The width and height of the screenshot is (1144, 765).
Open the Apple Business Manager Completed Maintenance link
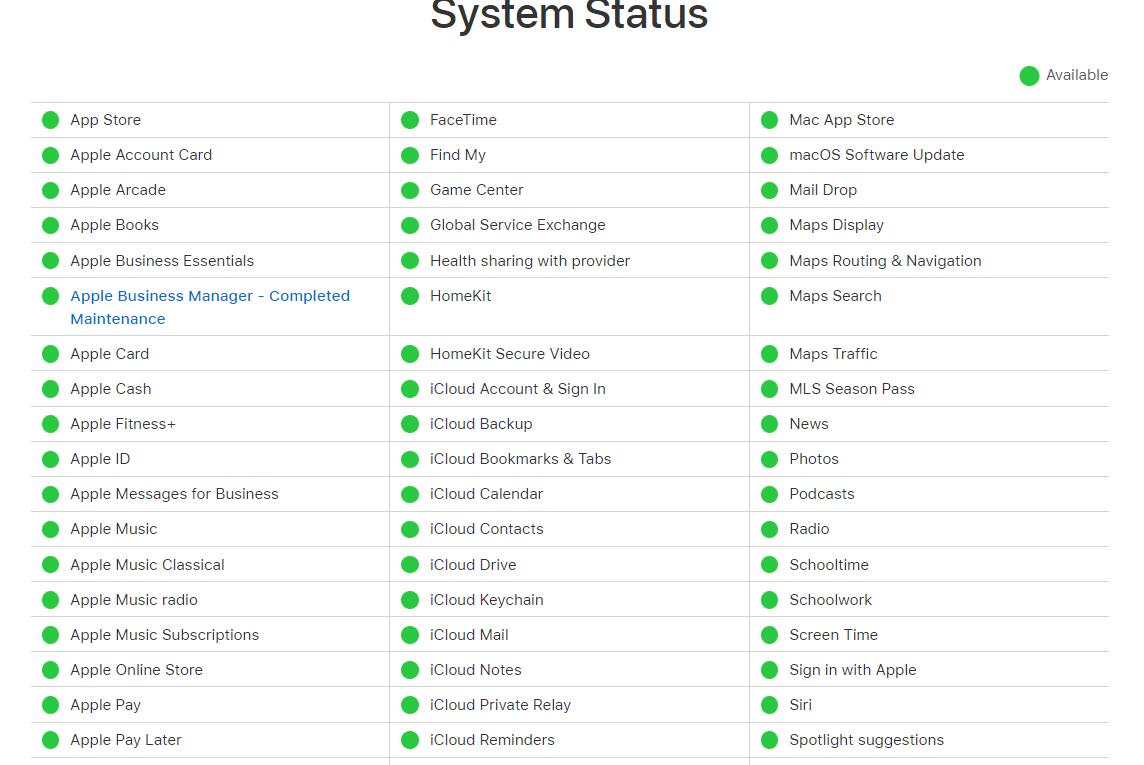pos(210,307)
